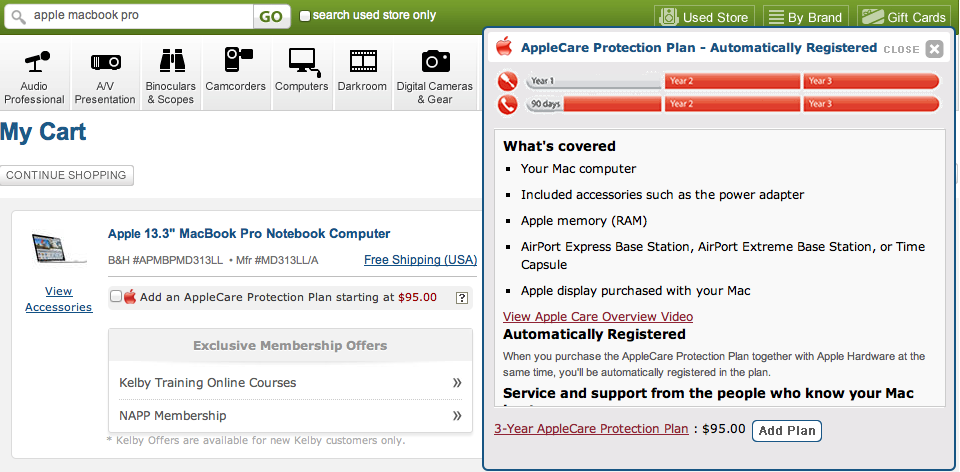The height and width of the screenshot is (472, 960).
Task: Open the Computers category icon
Action: coord(304,62)
